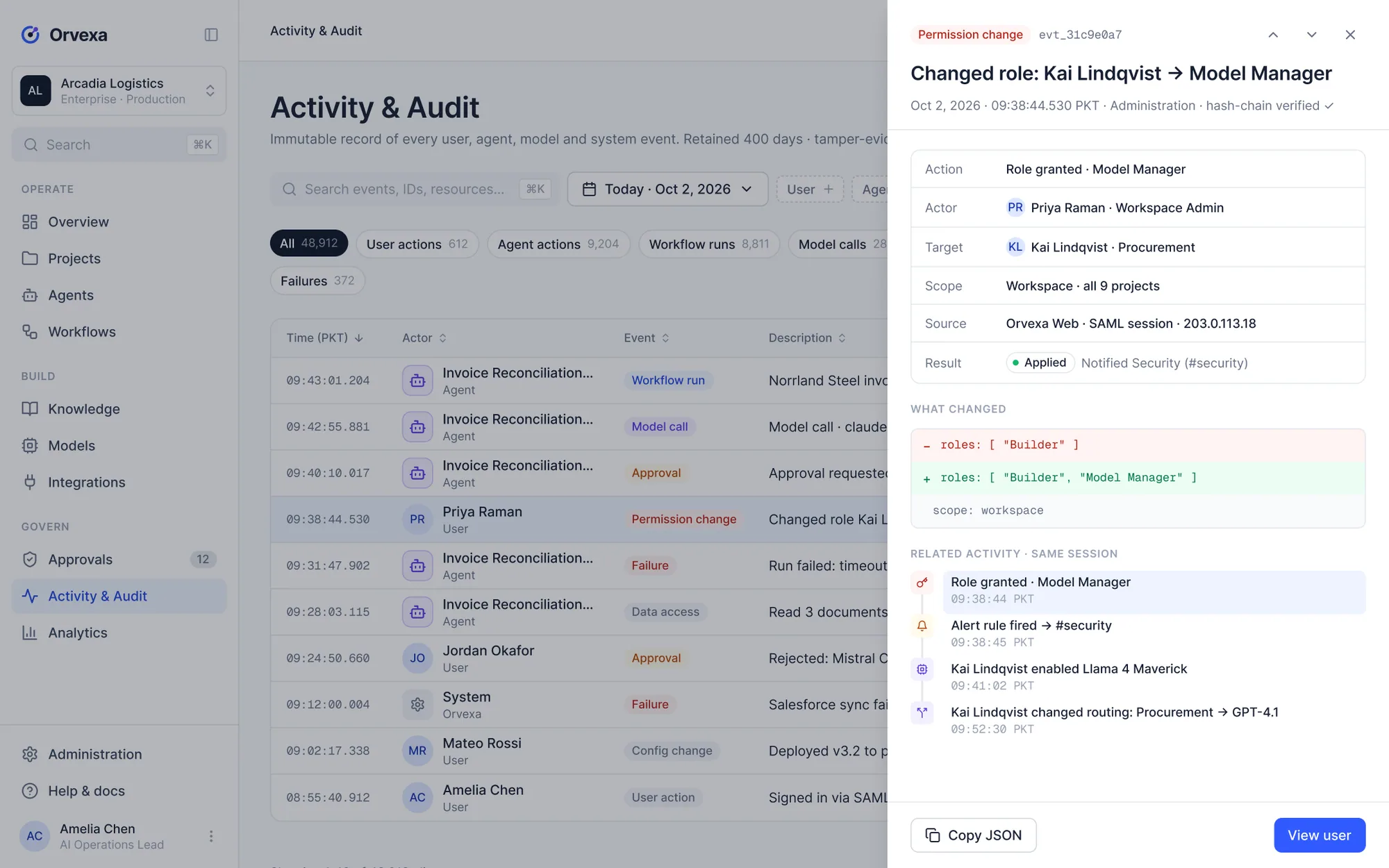
Task: Open the Jordan Okafor Approval row
Action: [x=579, y=658]
